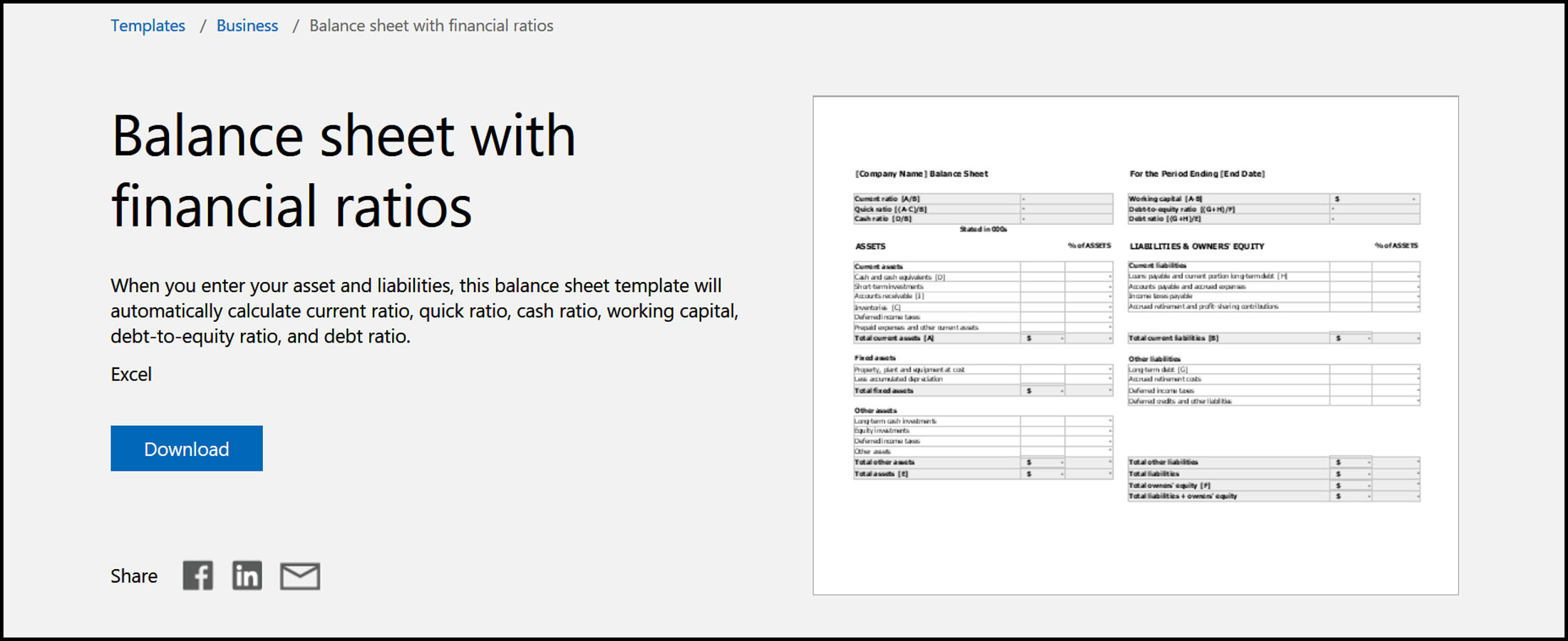
Task: Click the description paragraph starting "When you enter"
Action: pyautogui.click(x=425, y=311)
